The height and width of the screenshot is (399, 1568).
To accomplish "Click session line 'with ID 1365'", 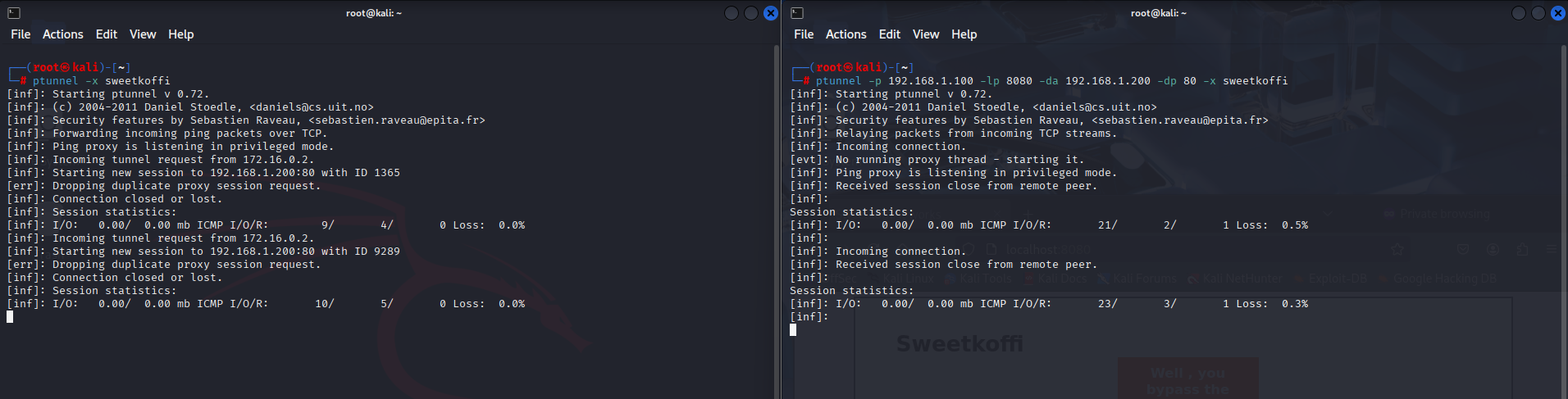I will [x=203, y=173].
